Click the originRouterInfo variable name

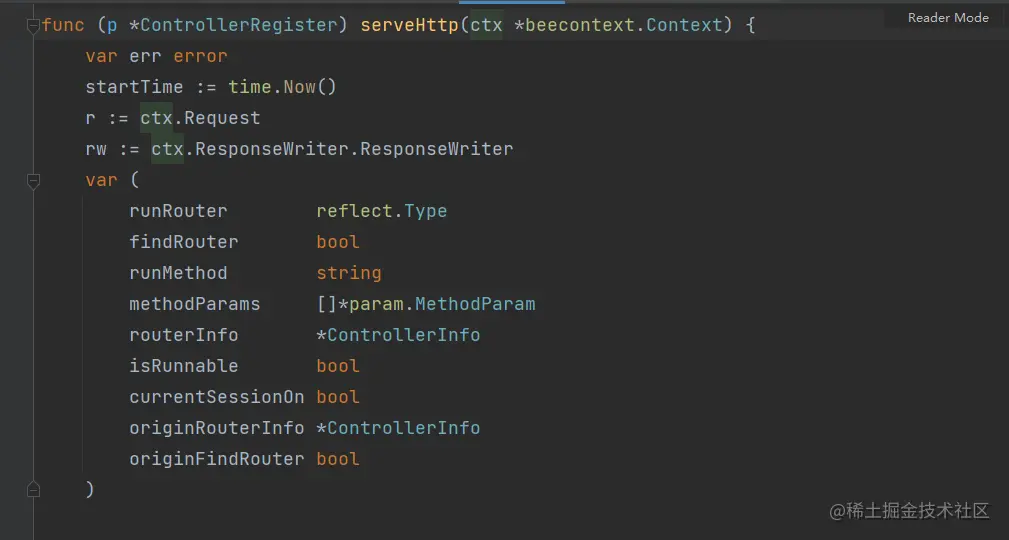coord(217,428)
